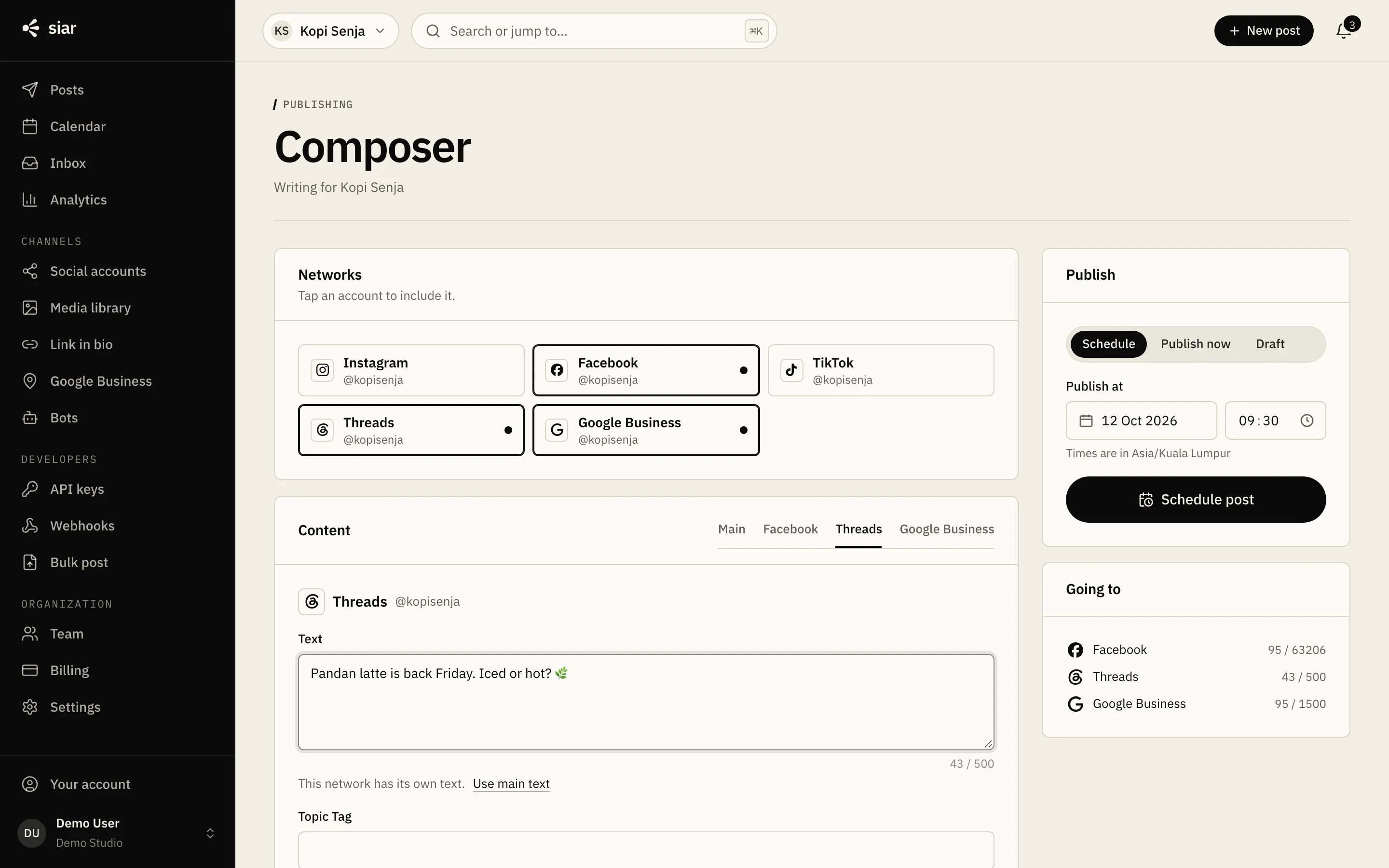
Task: Expand the Demo User account switcher
Action: point(117,833)
